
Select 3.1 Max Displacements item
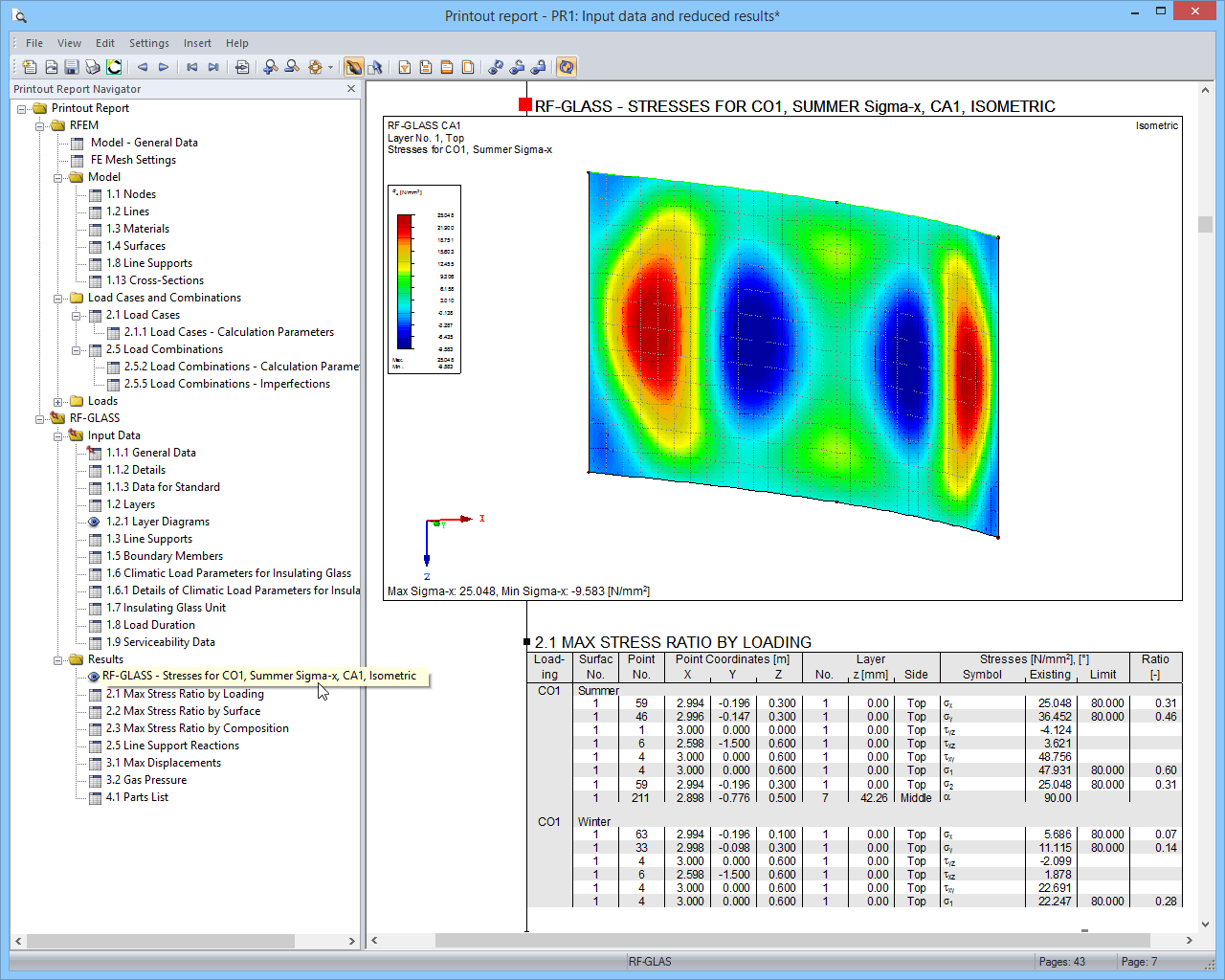point(164,763)
